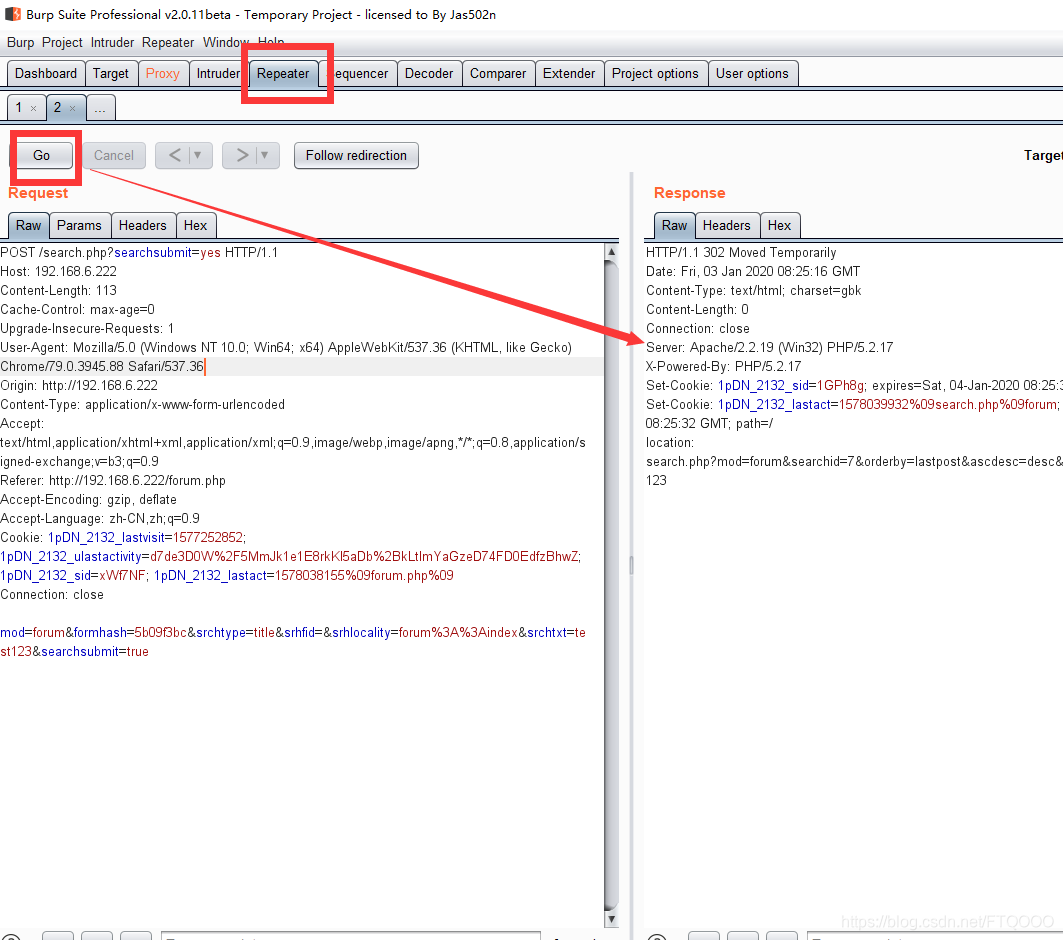
Task: Click the Date: Fri, 03 Jan 2020 line
Action: (753, 271)
